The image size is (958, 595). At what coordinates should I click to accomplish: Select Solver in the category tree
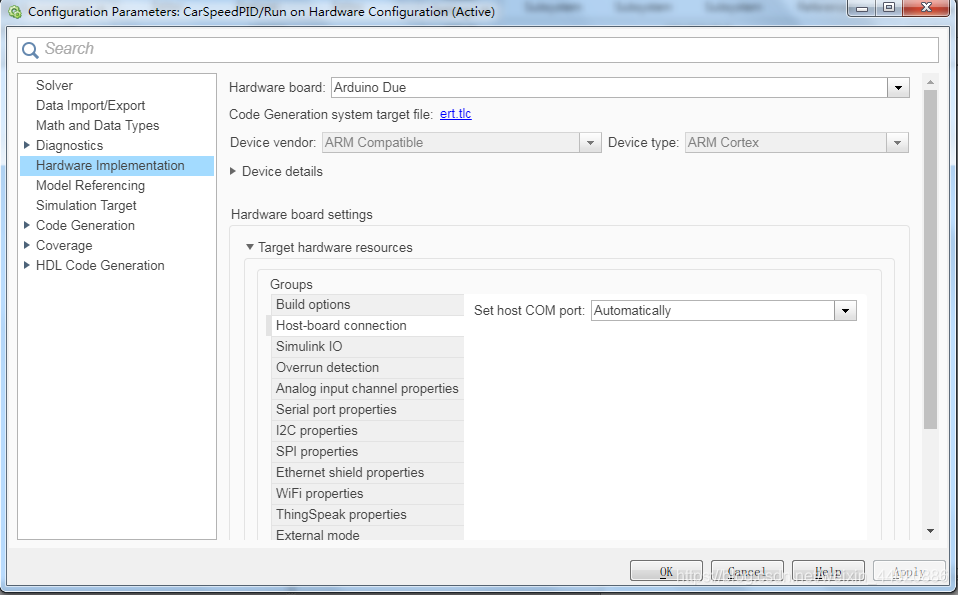pos(54,86)
